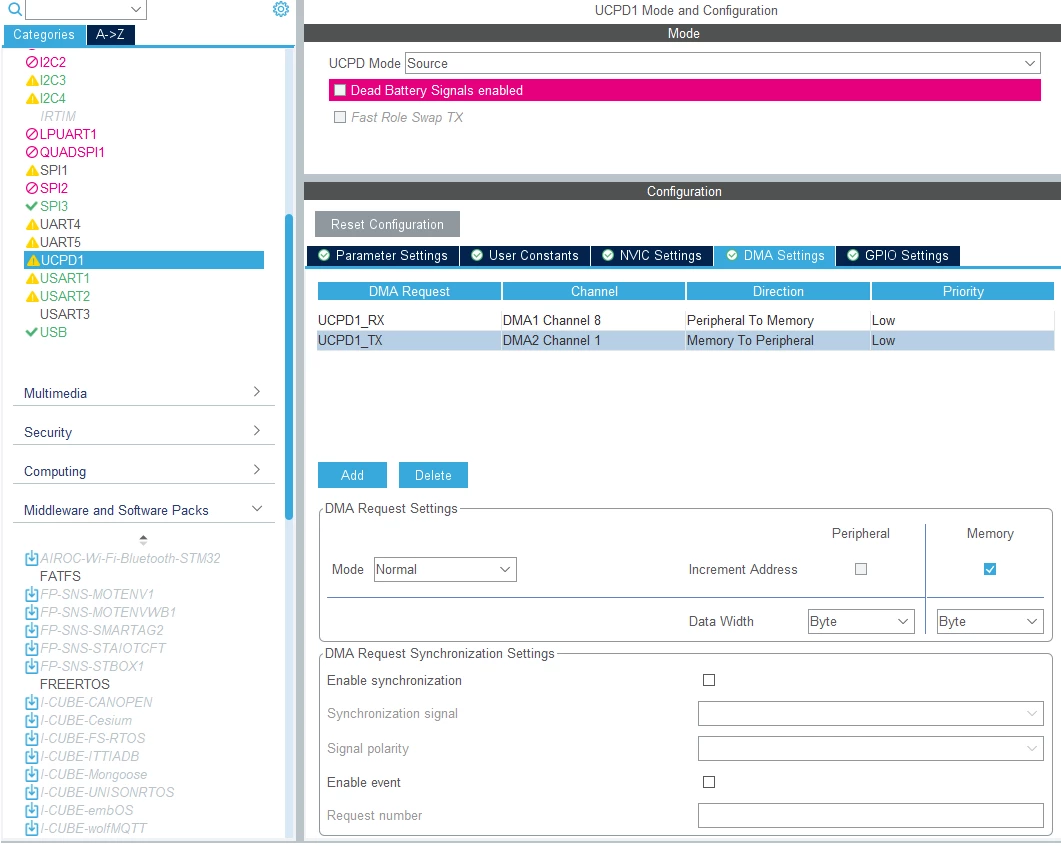This screenshot has width=1061, height=846.
Task: Click the disabled icon beside I2C2
Action: pyautogui.click(x=32, y=62)
